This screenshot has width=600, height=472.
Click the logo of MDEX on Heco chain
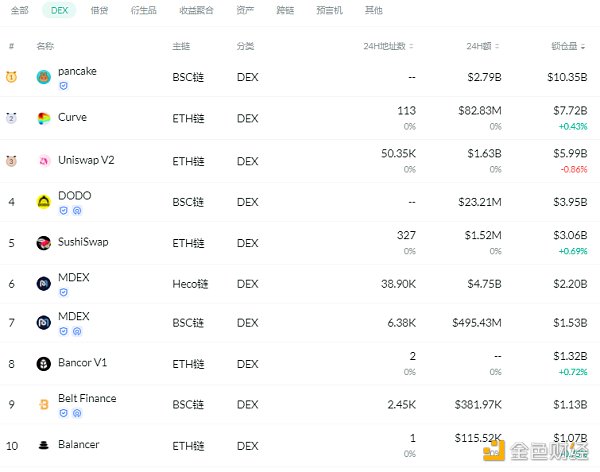44,284
